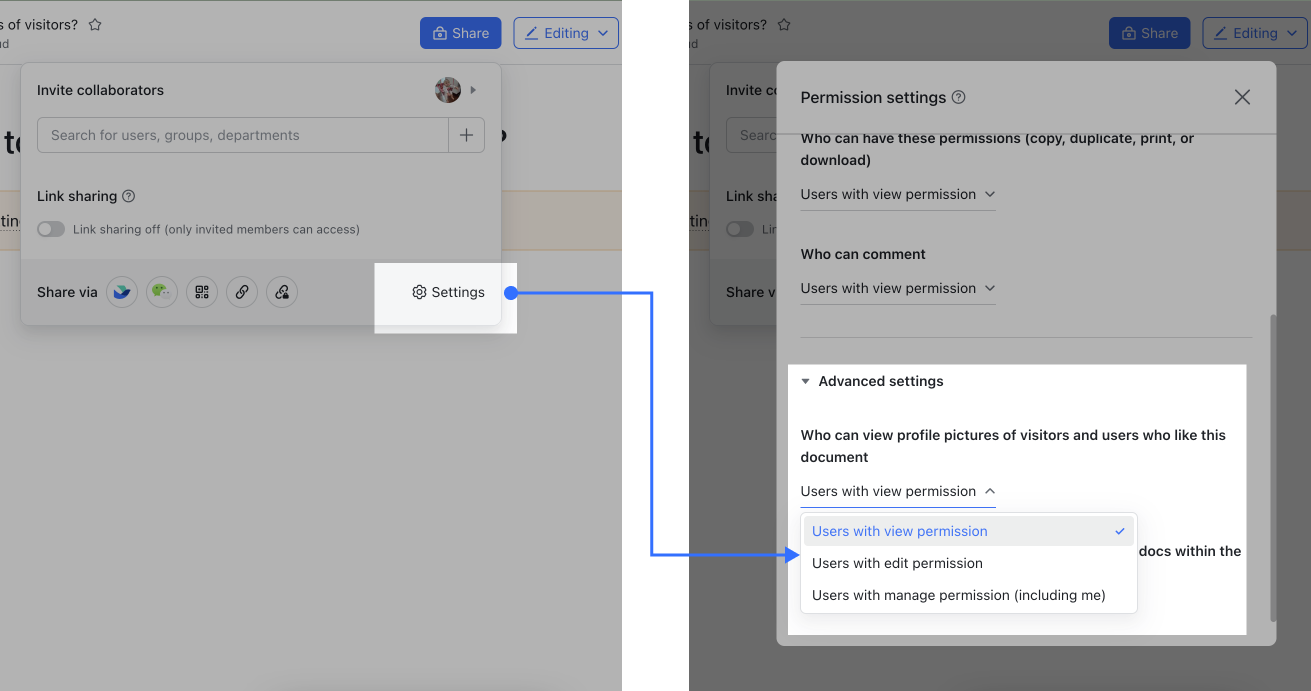Select Users with edit permission option

tap(896, 563)
